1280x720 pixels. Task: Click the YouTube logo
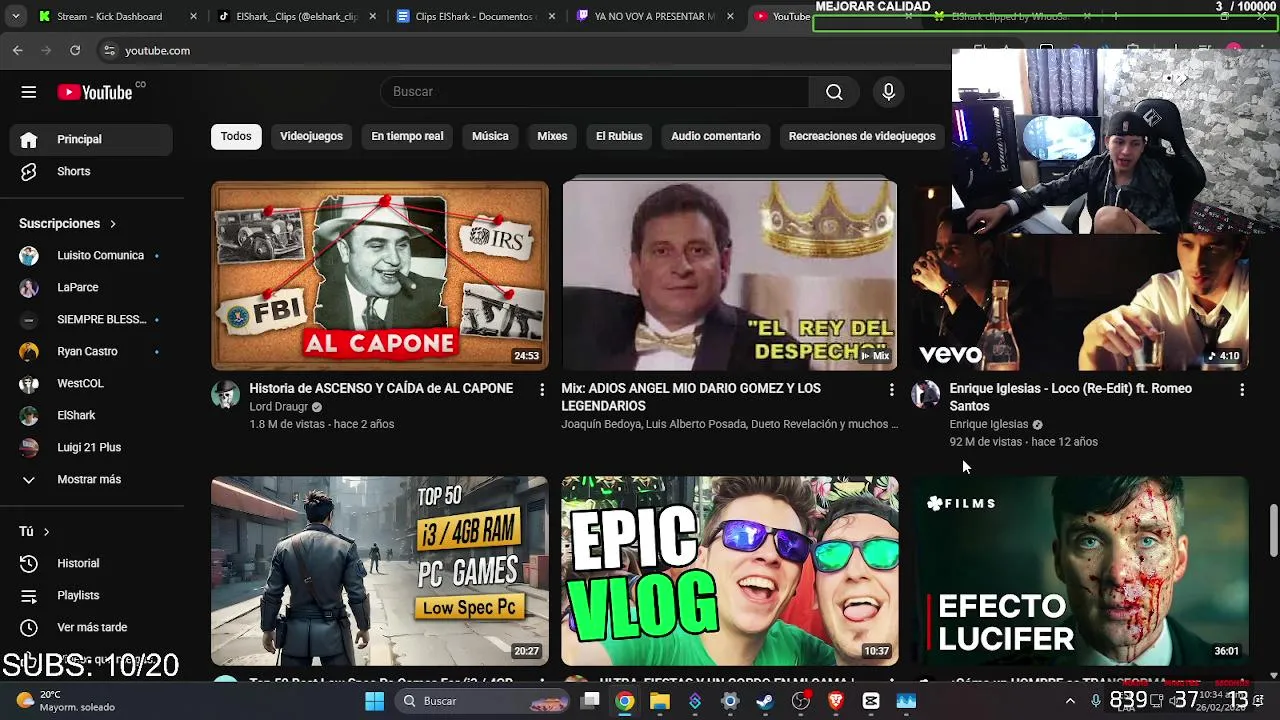point(95,92)
